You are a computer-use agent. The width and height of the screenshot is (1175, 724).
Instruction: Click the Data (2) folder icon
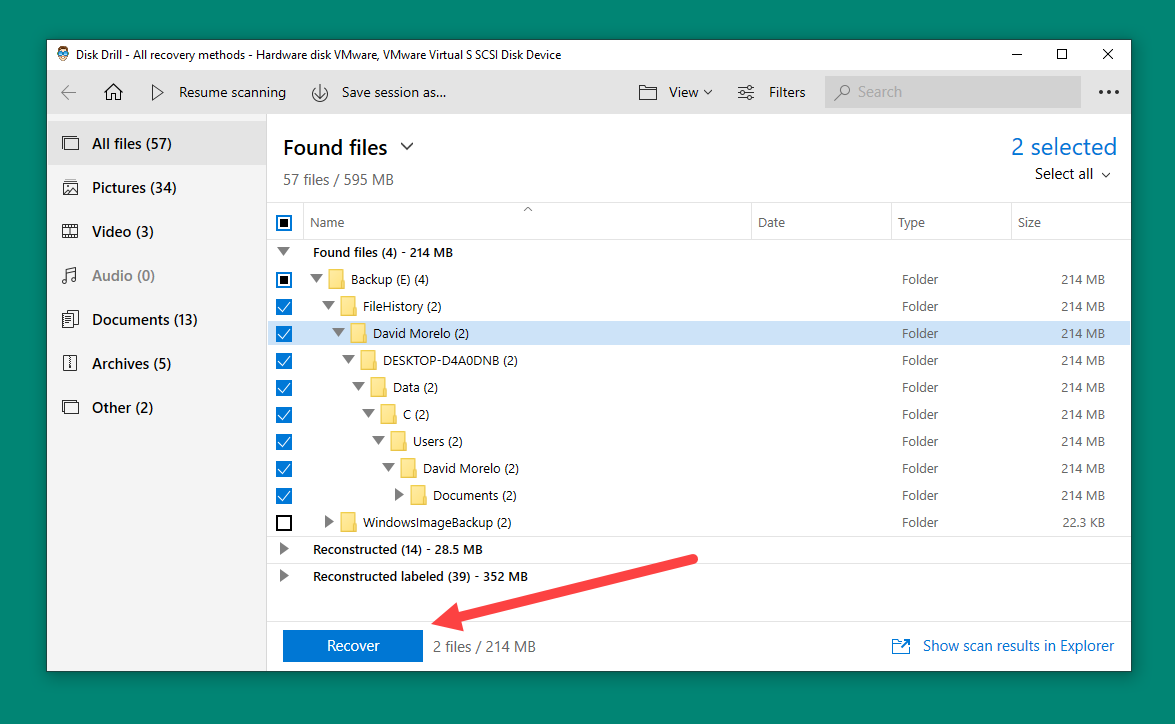tap(378, 387)
